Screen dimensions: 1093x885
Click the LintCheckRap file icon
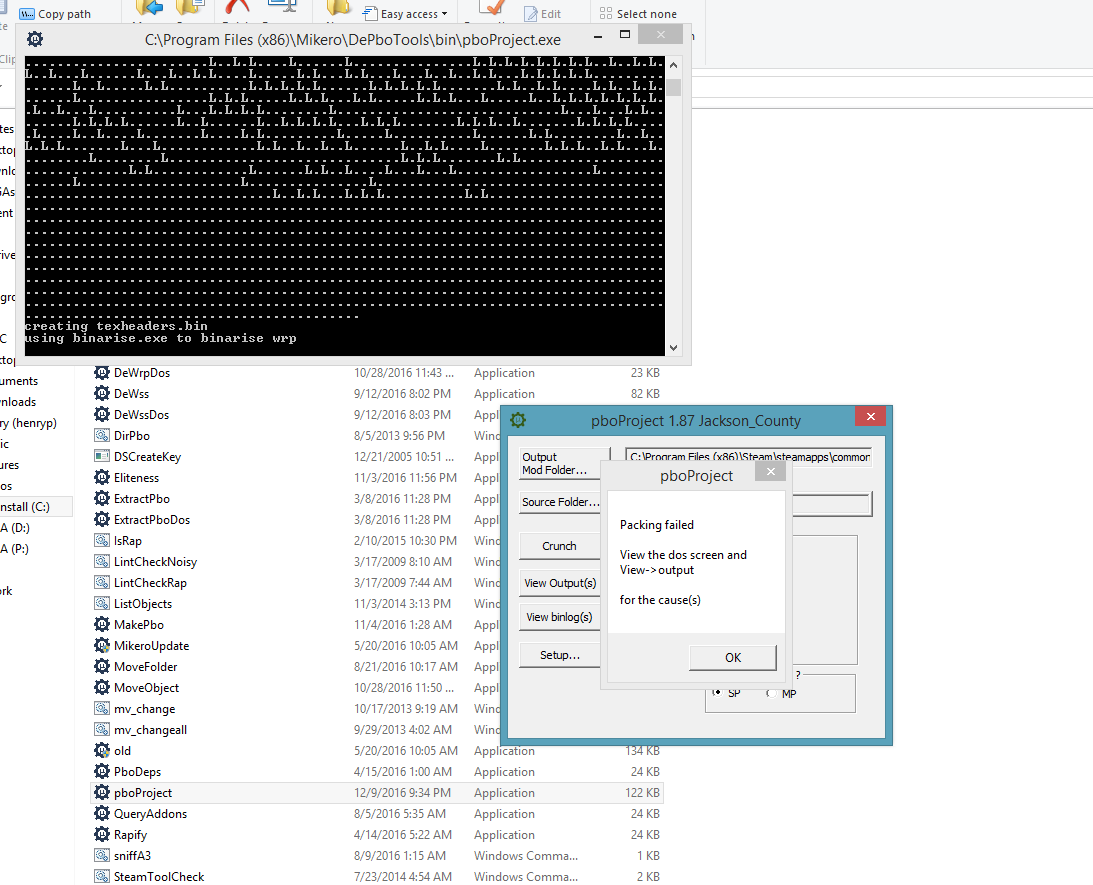point(102,583)
